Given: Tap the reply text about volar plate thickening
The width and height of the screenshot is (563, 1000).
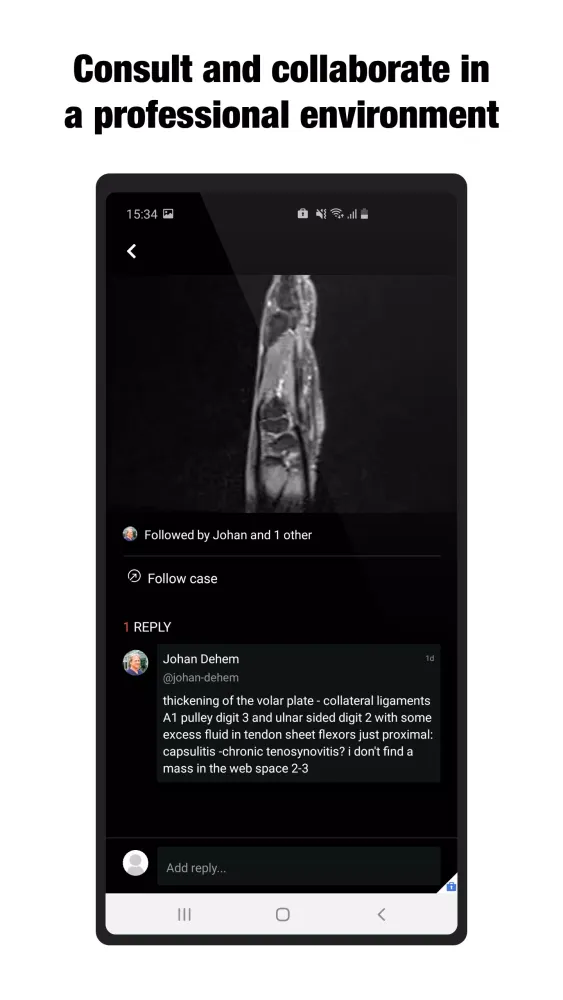Looking at the screenshot, I should coord(298,735).
